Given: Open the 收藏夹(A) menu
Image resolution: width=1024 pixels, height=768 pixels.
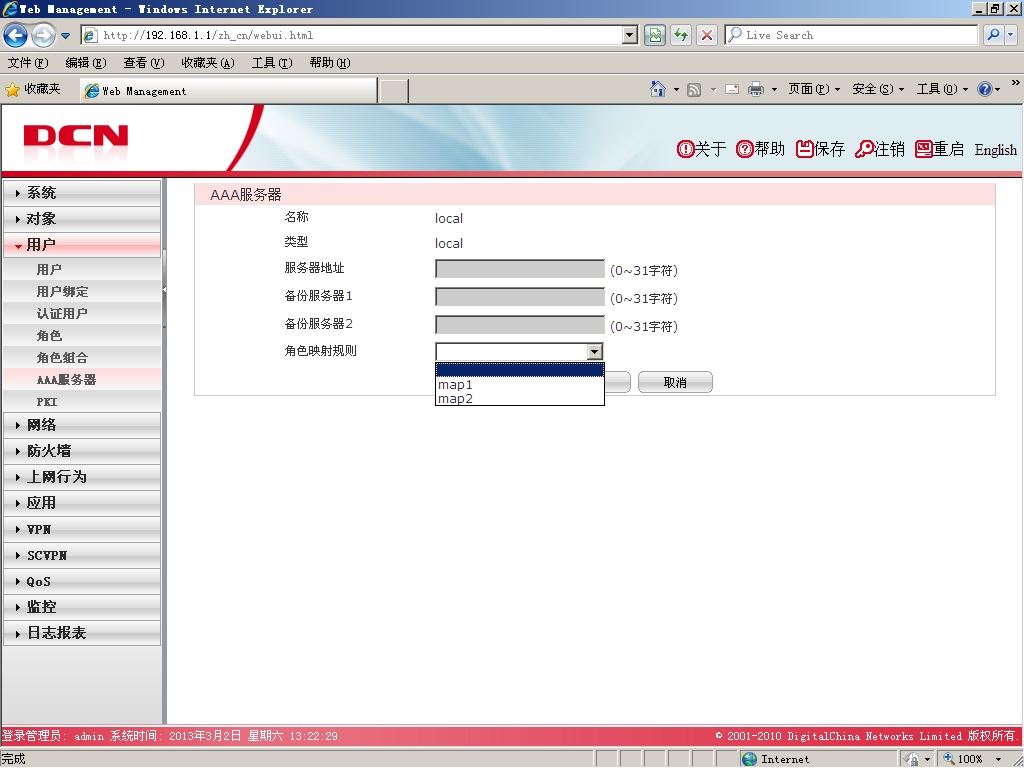Looking at the screenshot, I should coord(208,63).
